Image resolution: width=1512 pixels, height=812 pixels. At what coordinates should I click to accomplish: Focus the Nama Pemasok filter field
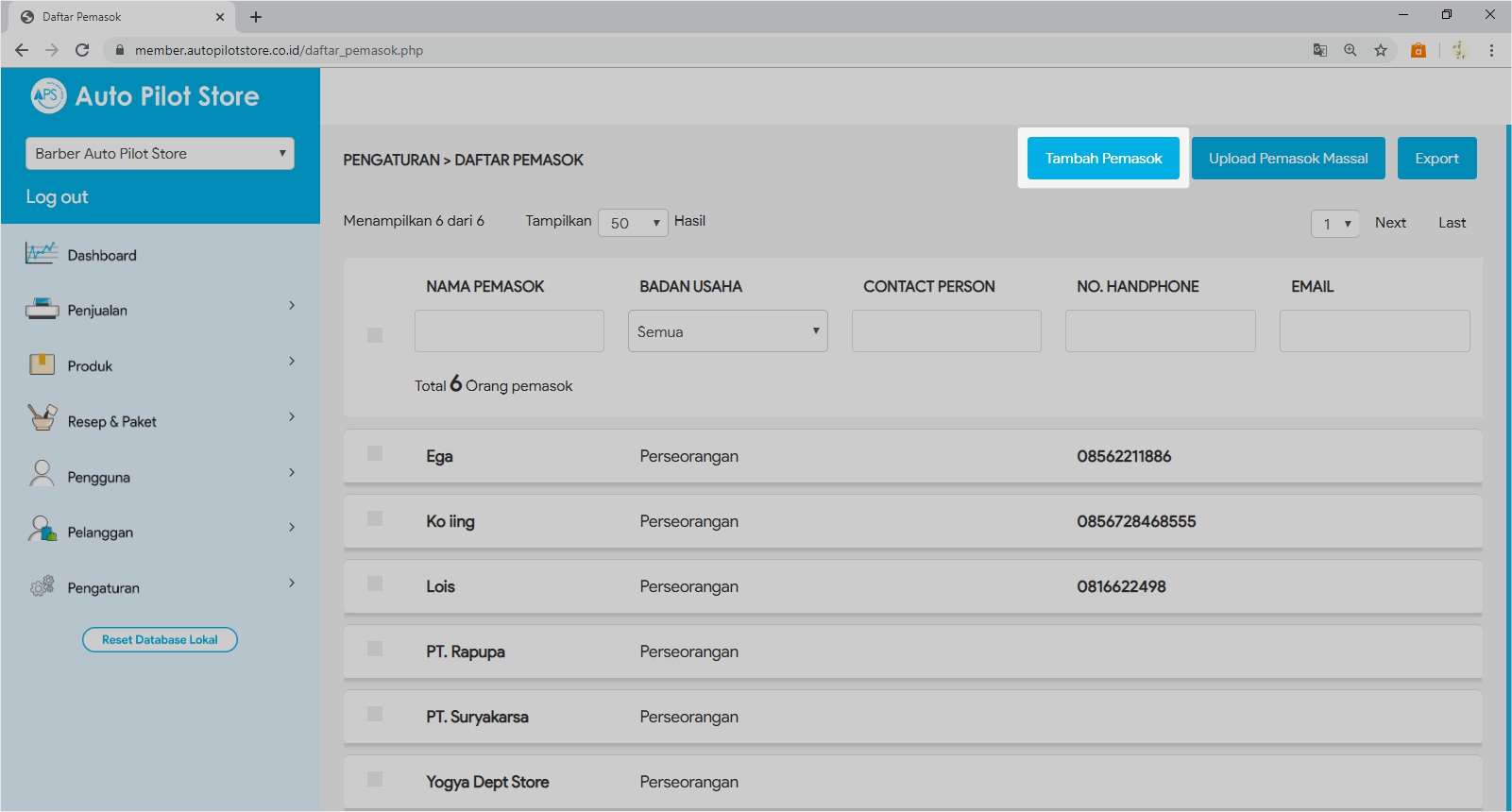(x=509, y=331)
